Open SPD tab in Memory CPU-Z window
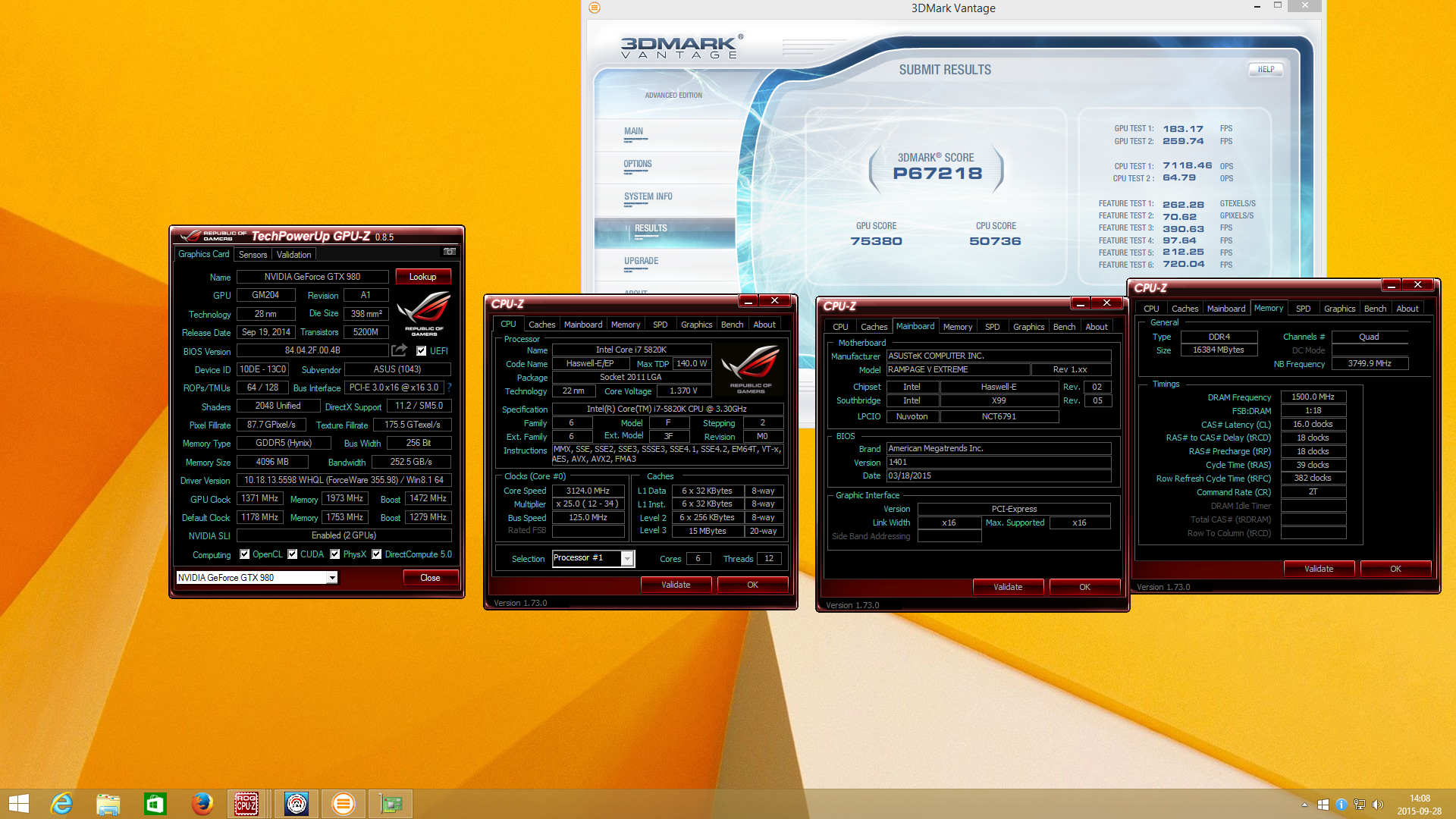Viewport: 1456px width, 819px height. click(x=1303, y=309)
